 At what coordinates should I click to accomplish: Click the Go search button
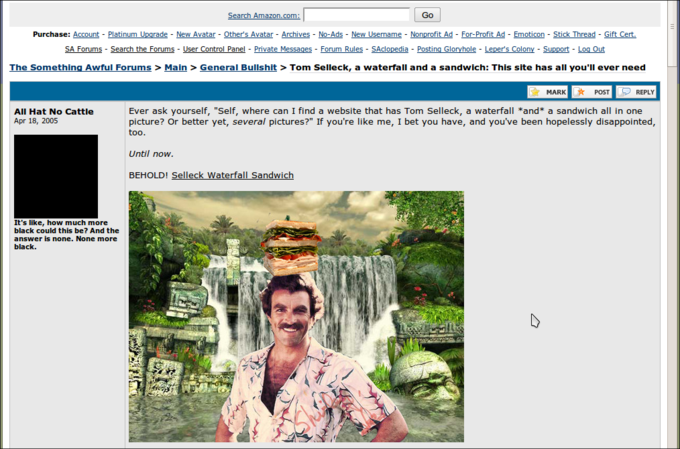click(427, 15)
